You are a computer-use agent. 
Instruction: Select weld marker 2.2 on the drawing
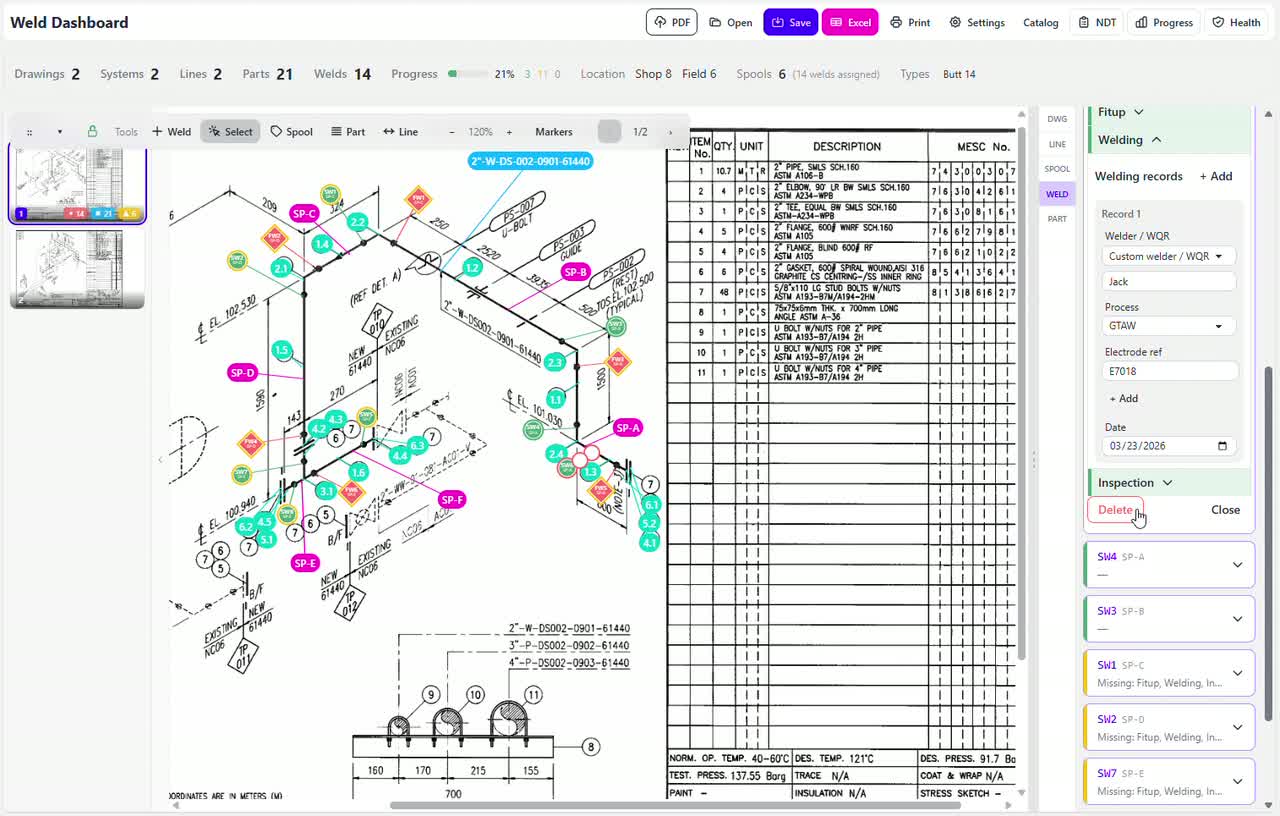point(358,222)
